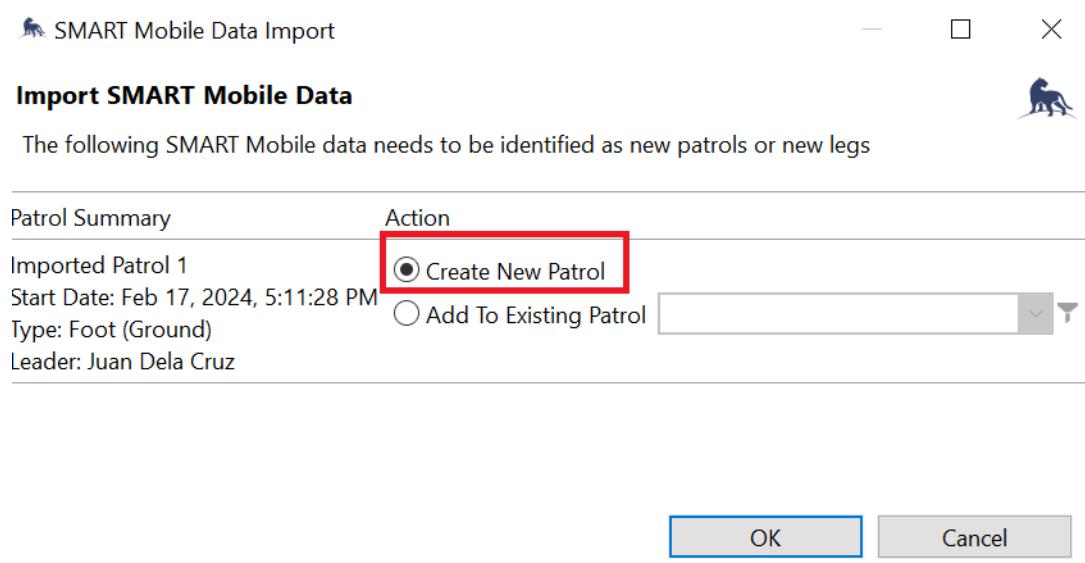The image size is (1085, 563).
Task: Click the Patrol Summary column header
Action: coord(90,217)
